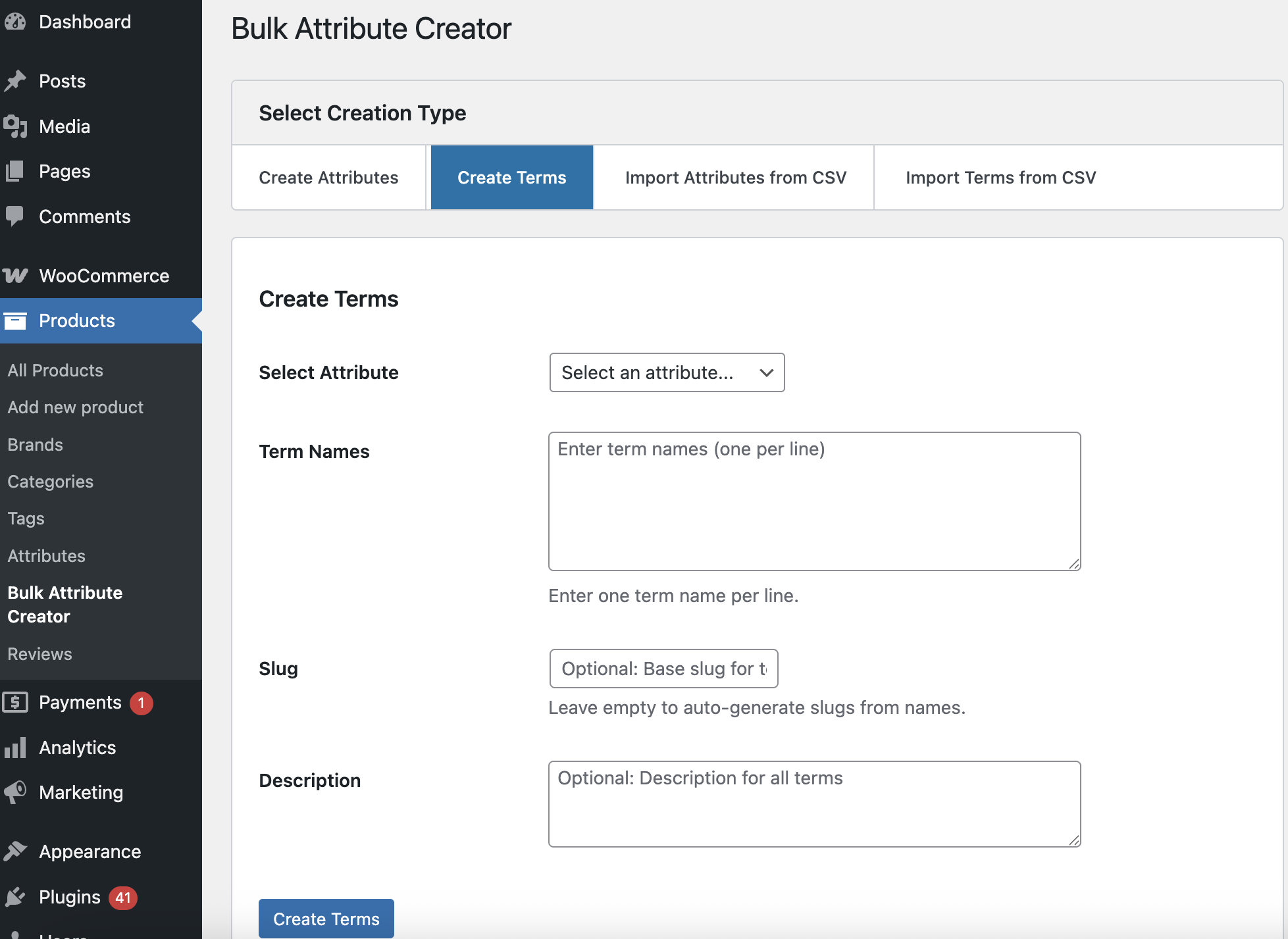Open the Select an attribute dropdown
Viewport: 1288px width, 939px height.
(x=667, y=372)
